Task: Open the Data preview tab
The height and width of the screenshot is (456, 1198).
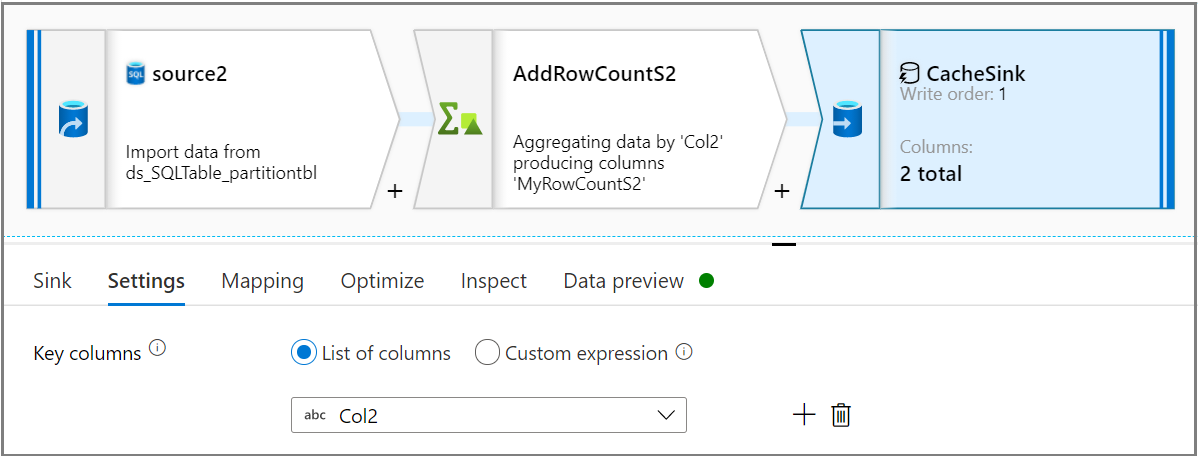Action: 624,281
